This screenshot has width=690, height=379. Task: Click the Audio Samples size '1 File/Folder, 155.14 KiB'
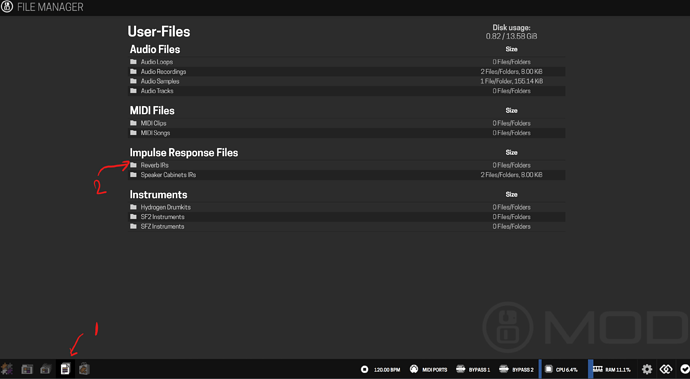pos(511,81)
